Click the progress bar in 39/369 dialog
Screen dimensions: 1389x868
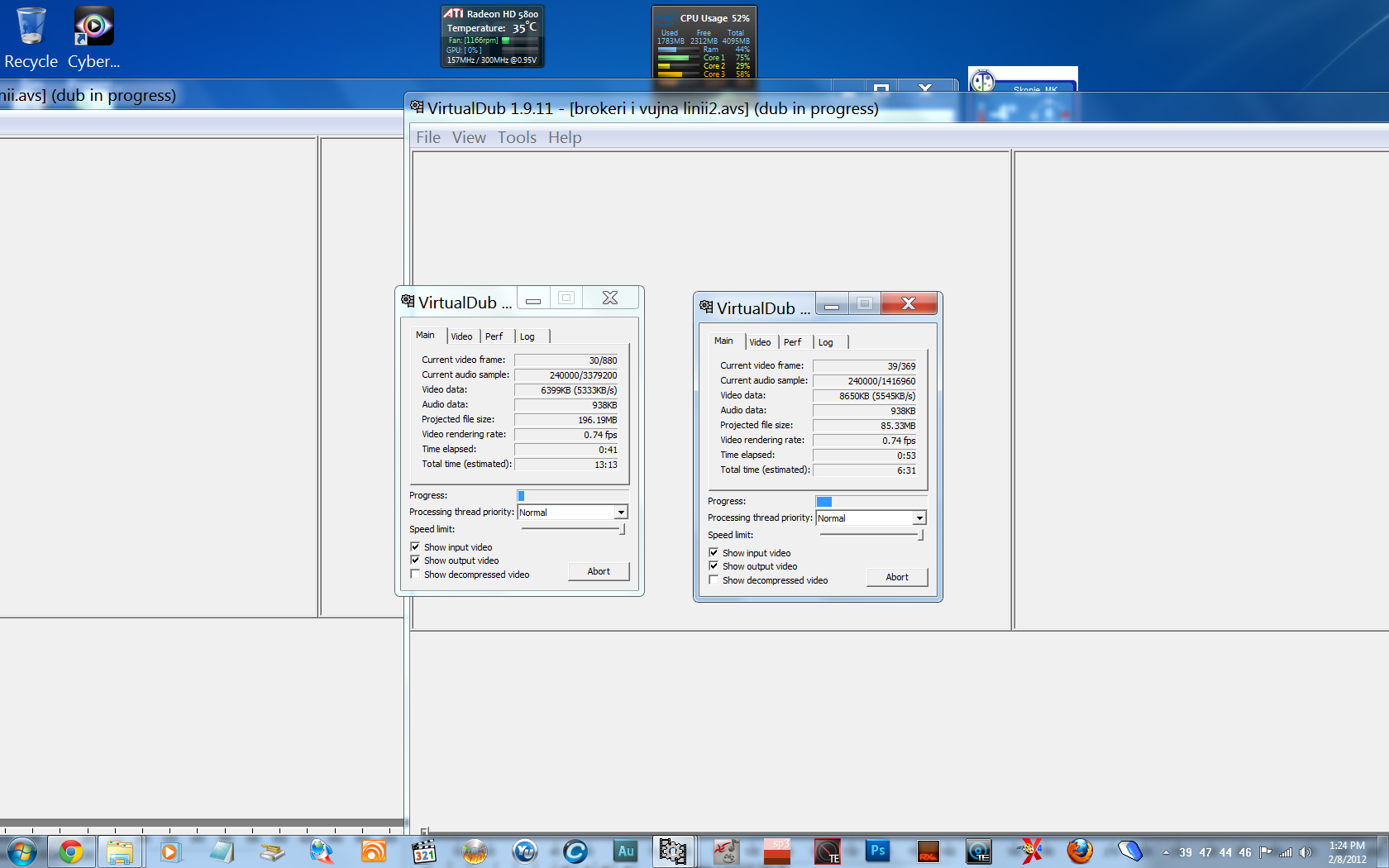coord(871,501)
